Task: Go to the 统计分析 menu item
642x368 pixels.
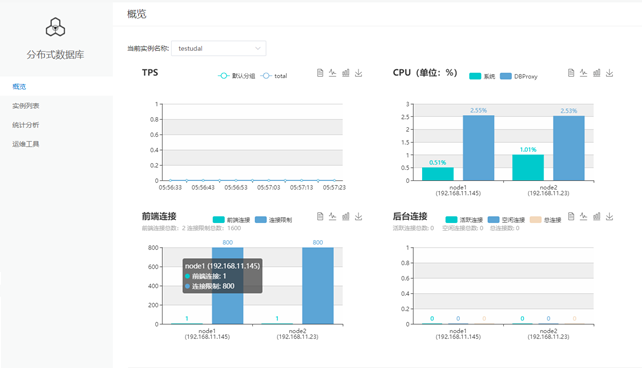Action: tap(25, 125)
